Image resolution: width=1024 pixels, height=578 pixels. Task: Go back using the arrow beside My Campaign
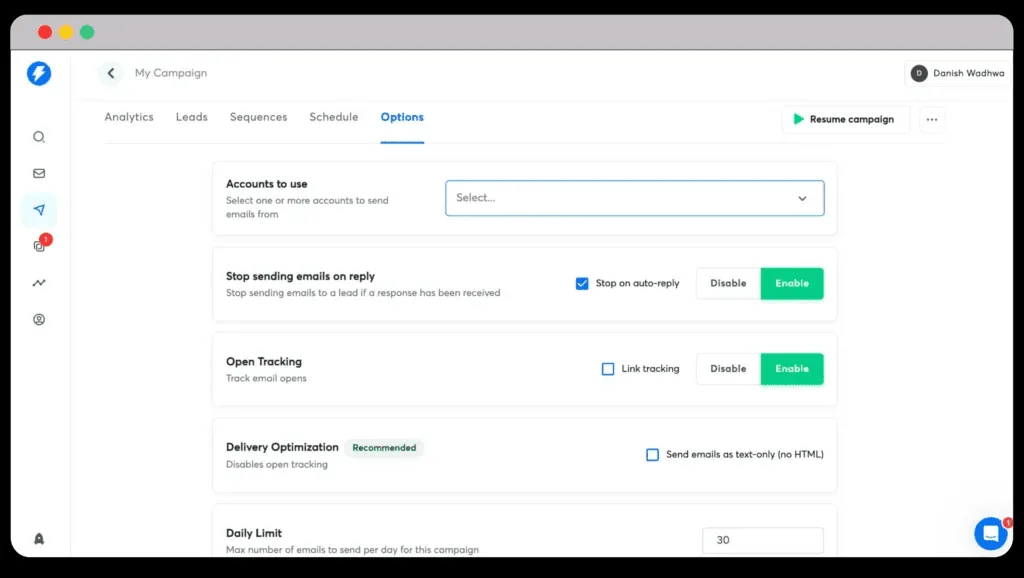(x=111, y=73)
